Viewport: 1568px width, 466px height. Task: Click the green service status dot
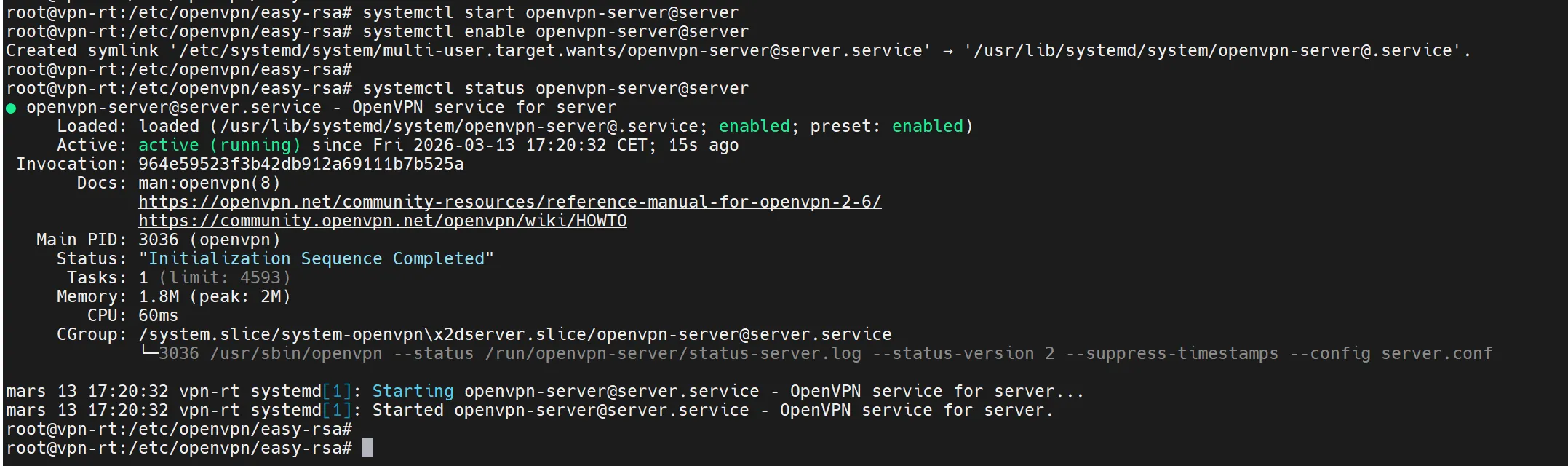pos(11,108)
